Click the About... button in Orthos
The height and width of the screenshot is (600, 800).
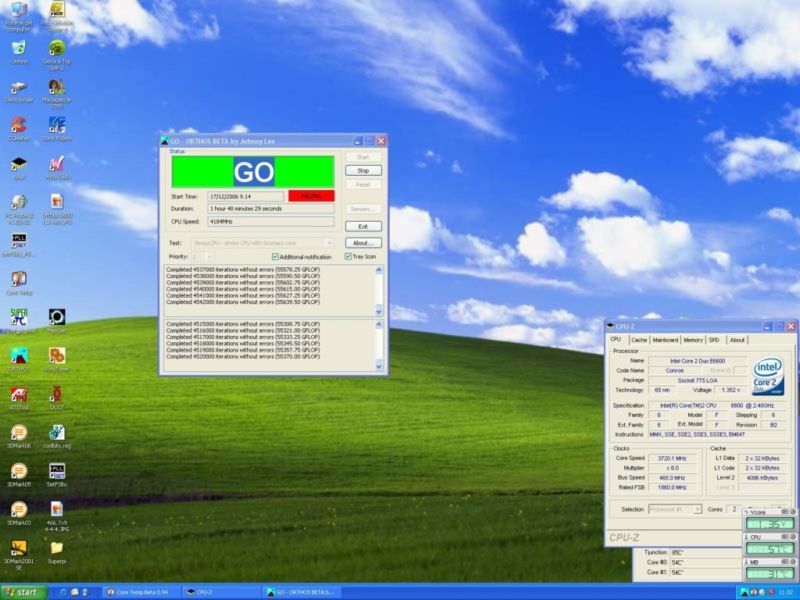tap(363, 243)
